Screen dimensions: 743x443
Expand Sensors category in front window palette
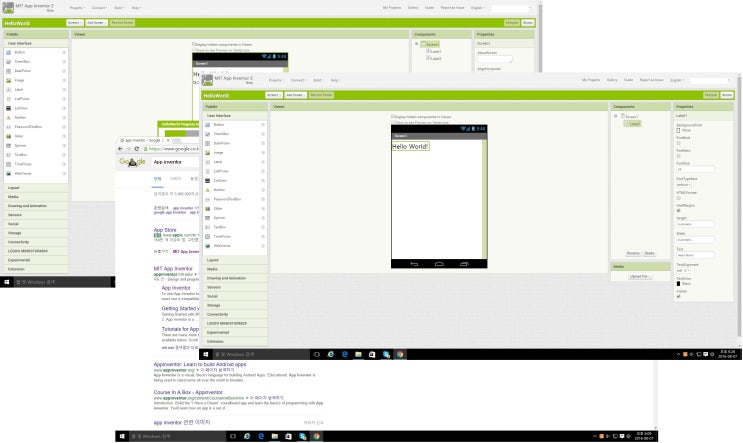[x=235, y=287]
